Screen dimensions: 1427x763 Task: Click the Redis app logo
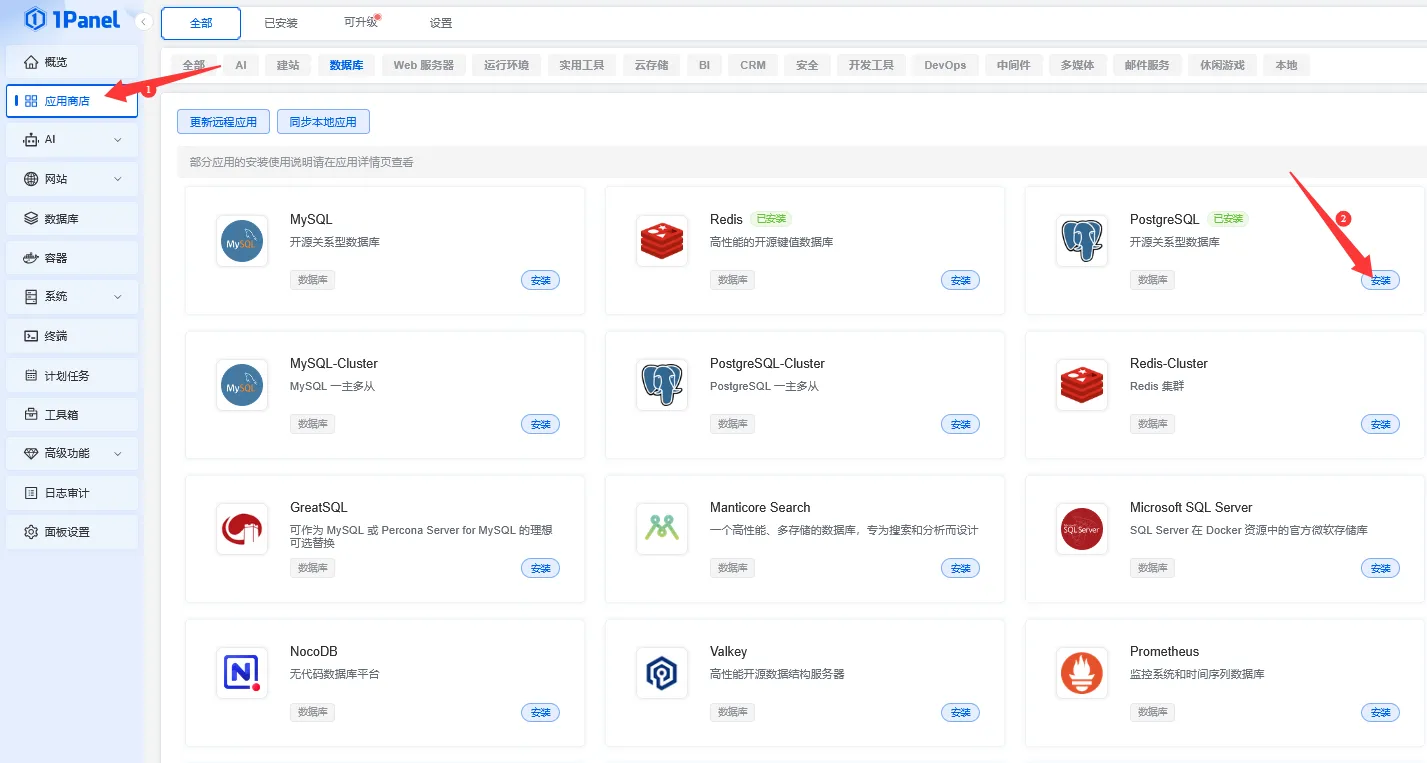[x=662, y=241]
